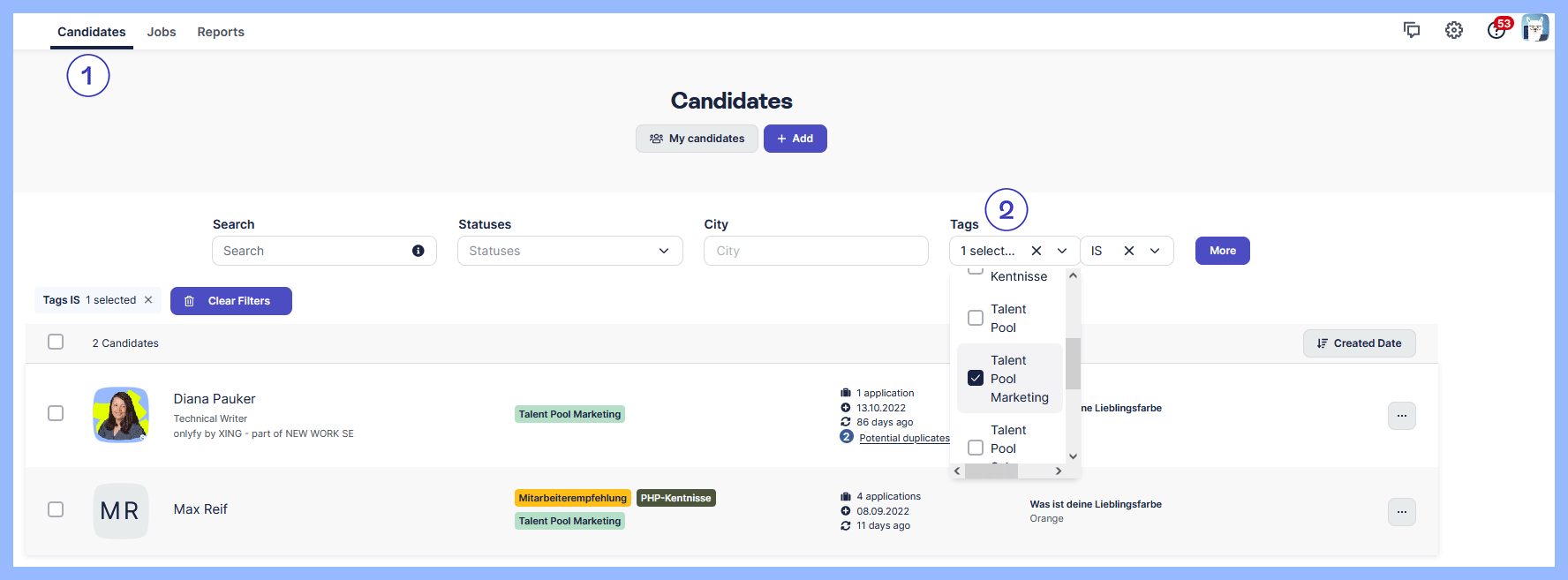The width and height of the screenshot is (1568, 580).
Task: Click the tags list vertical scrollbar
Action: click(x=1073, y=364)
